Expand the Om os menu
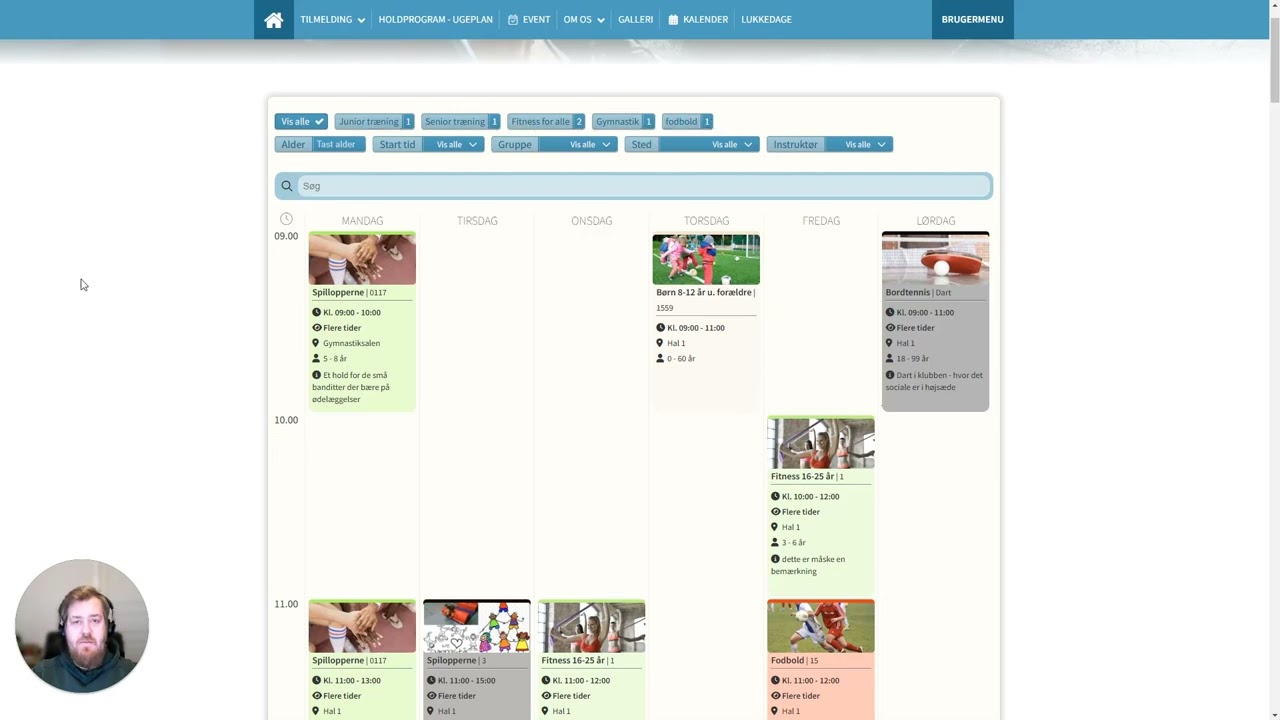The width and height of the screenshot is (1280, 720). (584, 20)
